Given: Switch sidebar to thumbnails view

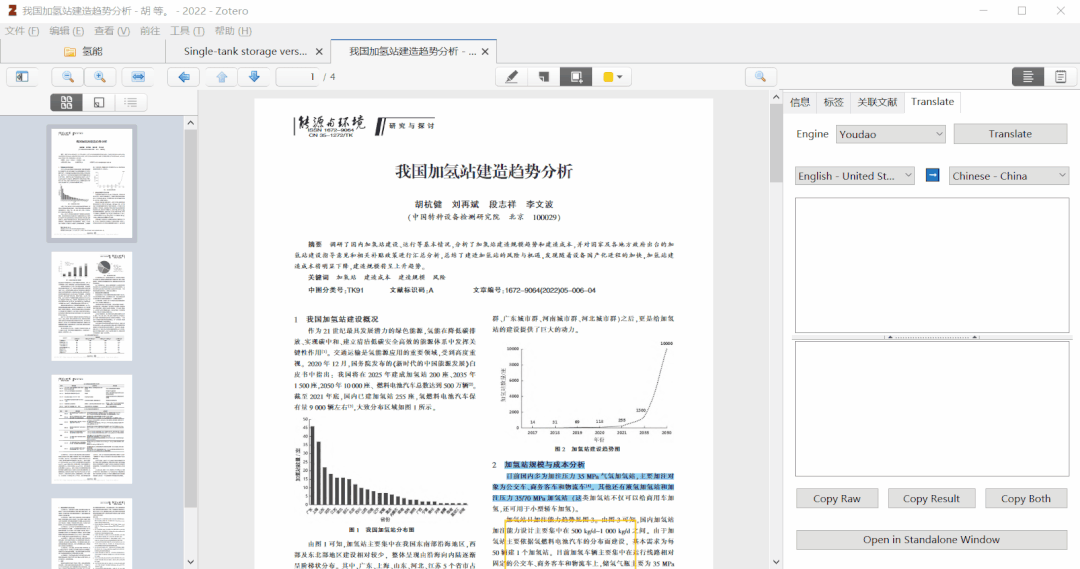Looking at the screenshot, I should tap(67, 103).
